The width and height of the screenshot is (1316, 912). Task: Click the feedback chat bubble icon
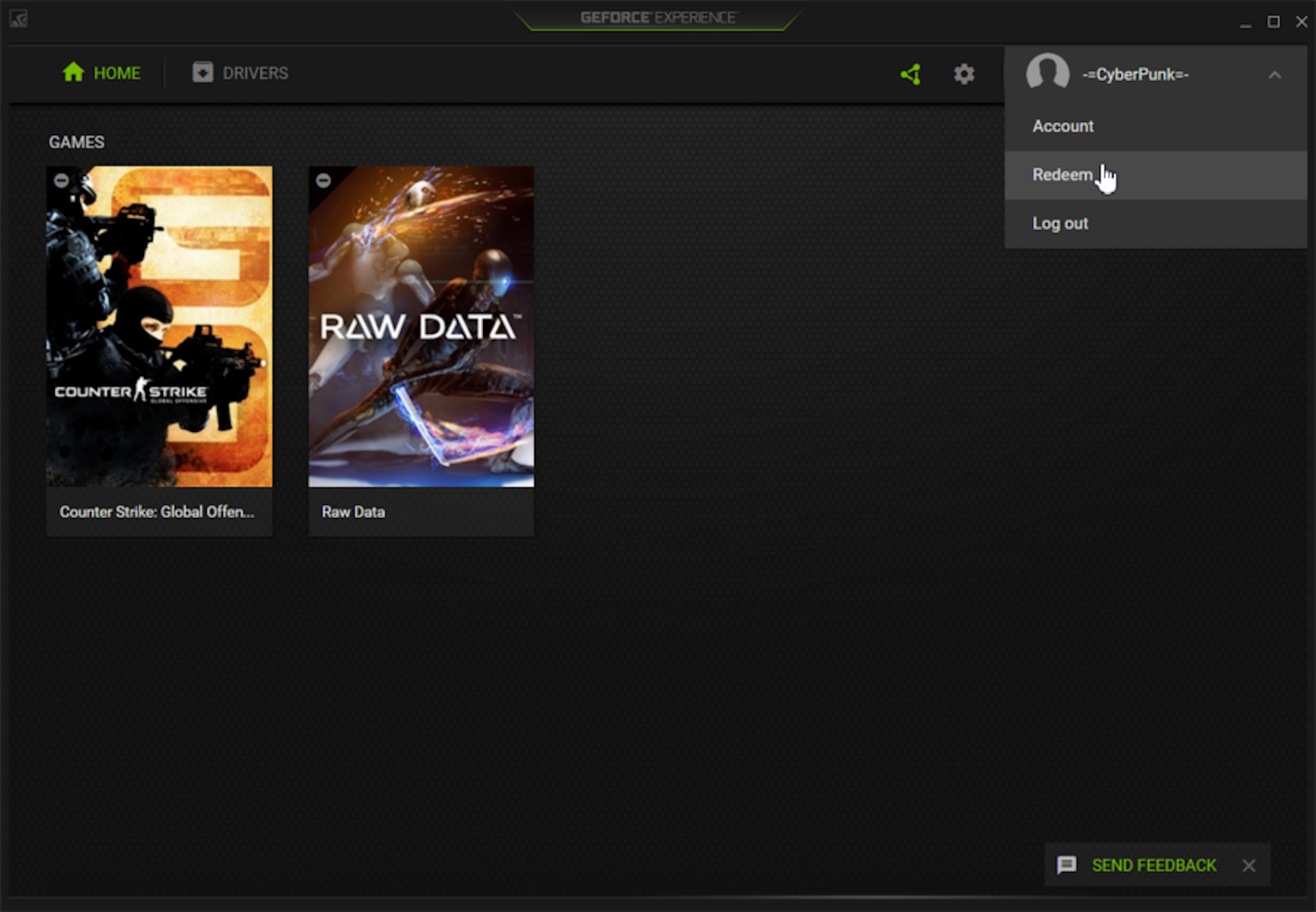[x=1066, y=865]
